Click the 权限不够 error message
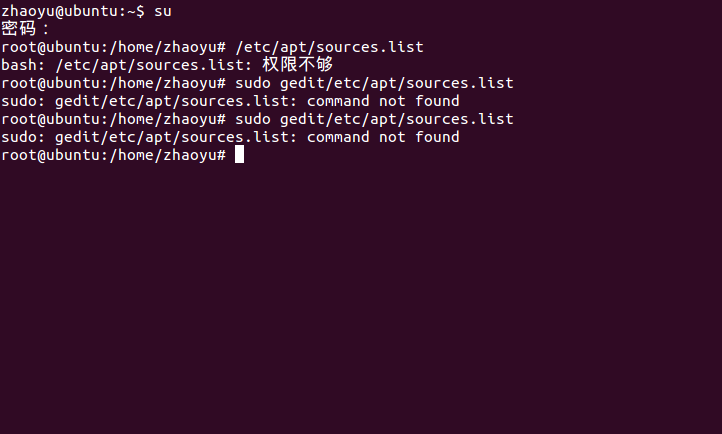The height and width of the screenshot is (434, 722). [x=297, y=64]
